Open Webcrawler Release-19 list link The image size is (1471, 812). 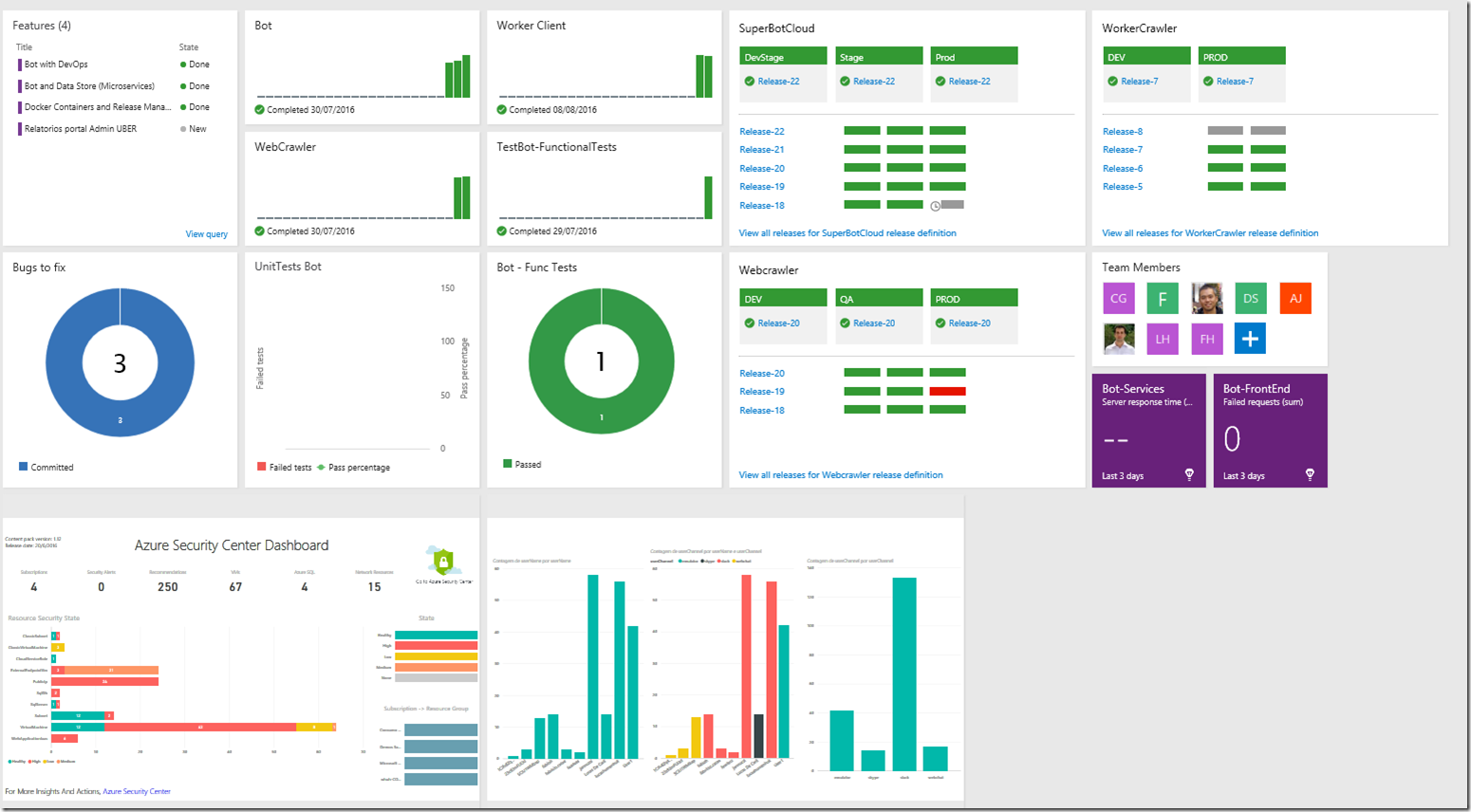tap(762, 392)
